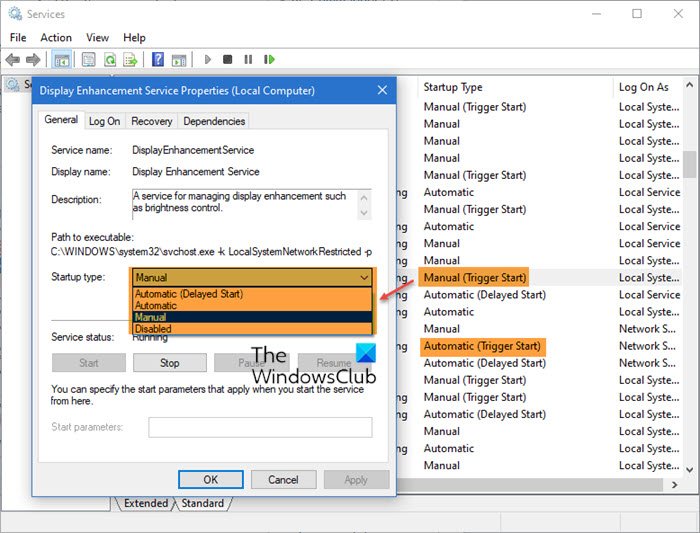Open the Action menu

click(x=56, y=37)
